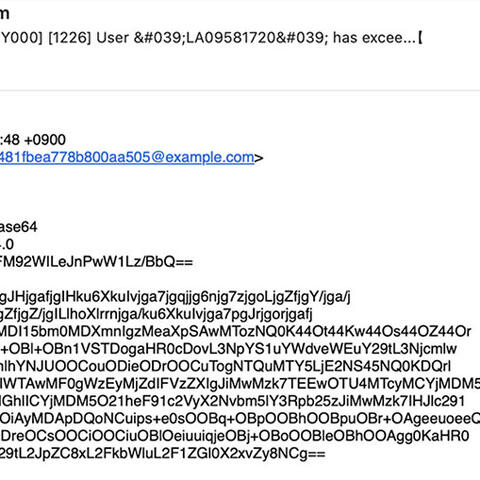
Task: Click the base64 line starting 'OiAyMDApDQoNCuips'
Action: tap(240, 419)
